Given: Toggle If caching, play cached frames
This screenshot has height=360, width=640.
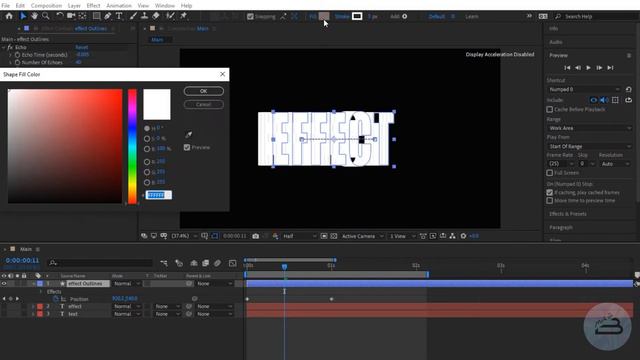Looking at the screenshot, I should (550, 192).
